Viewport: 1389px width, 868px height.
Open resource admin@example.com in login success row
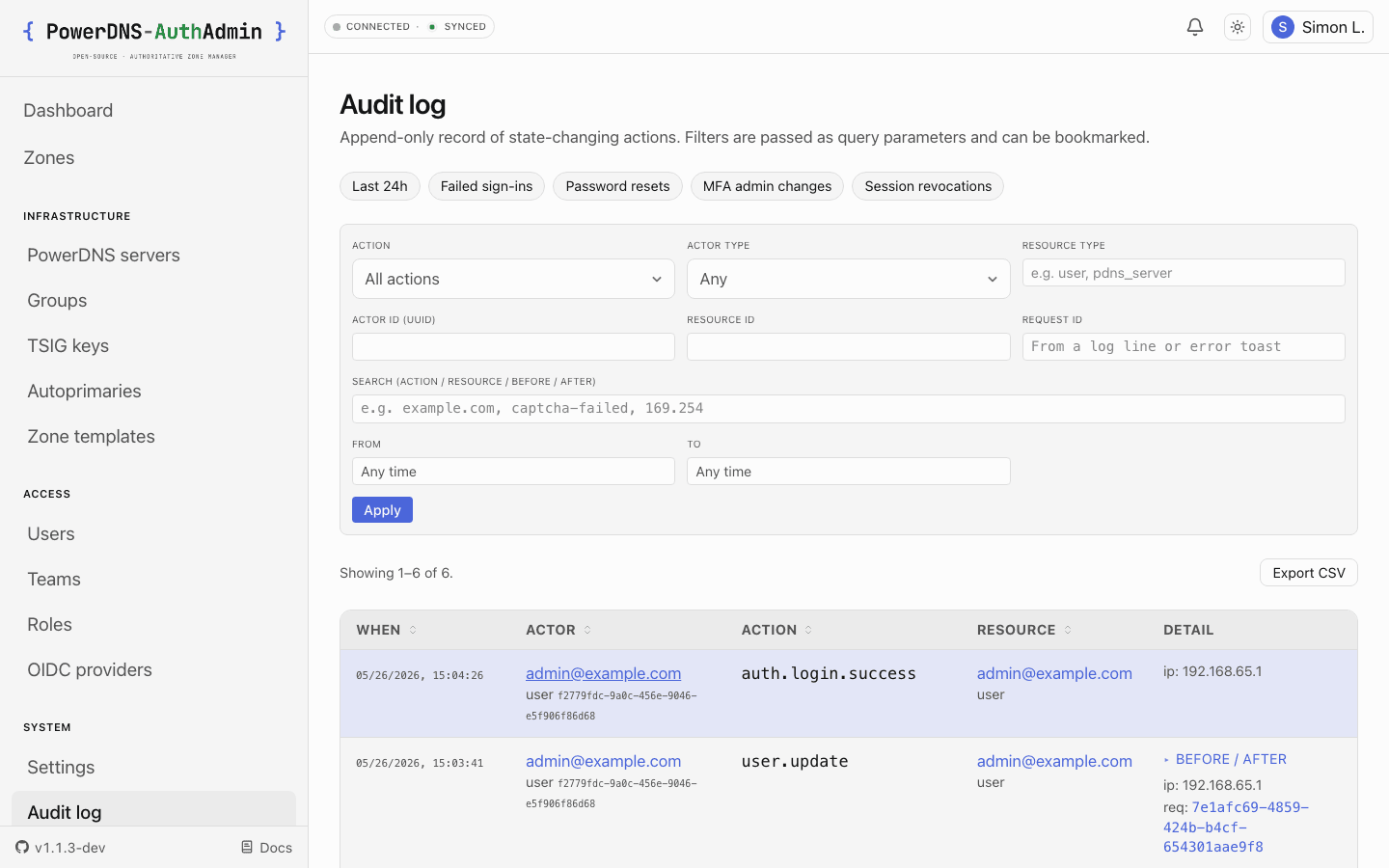coord(1054,673)
